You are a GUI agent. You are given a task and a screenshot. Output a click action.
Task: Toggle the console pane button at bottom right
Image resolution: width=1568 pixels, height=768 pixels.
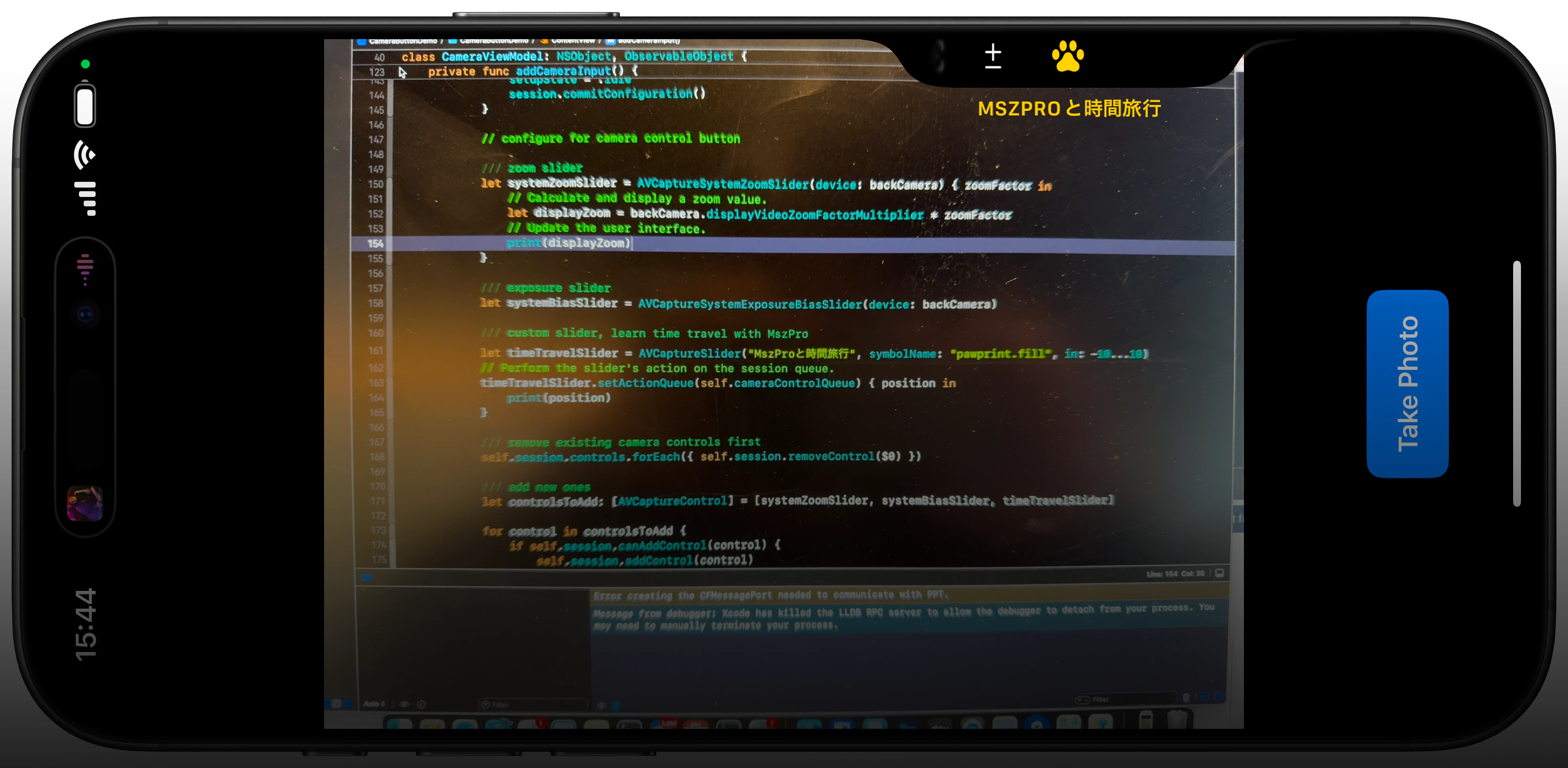(1219, 697)
